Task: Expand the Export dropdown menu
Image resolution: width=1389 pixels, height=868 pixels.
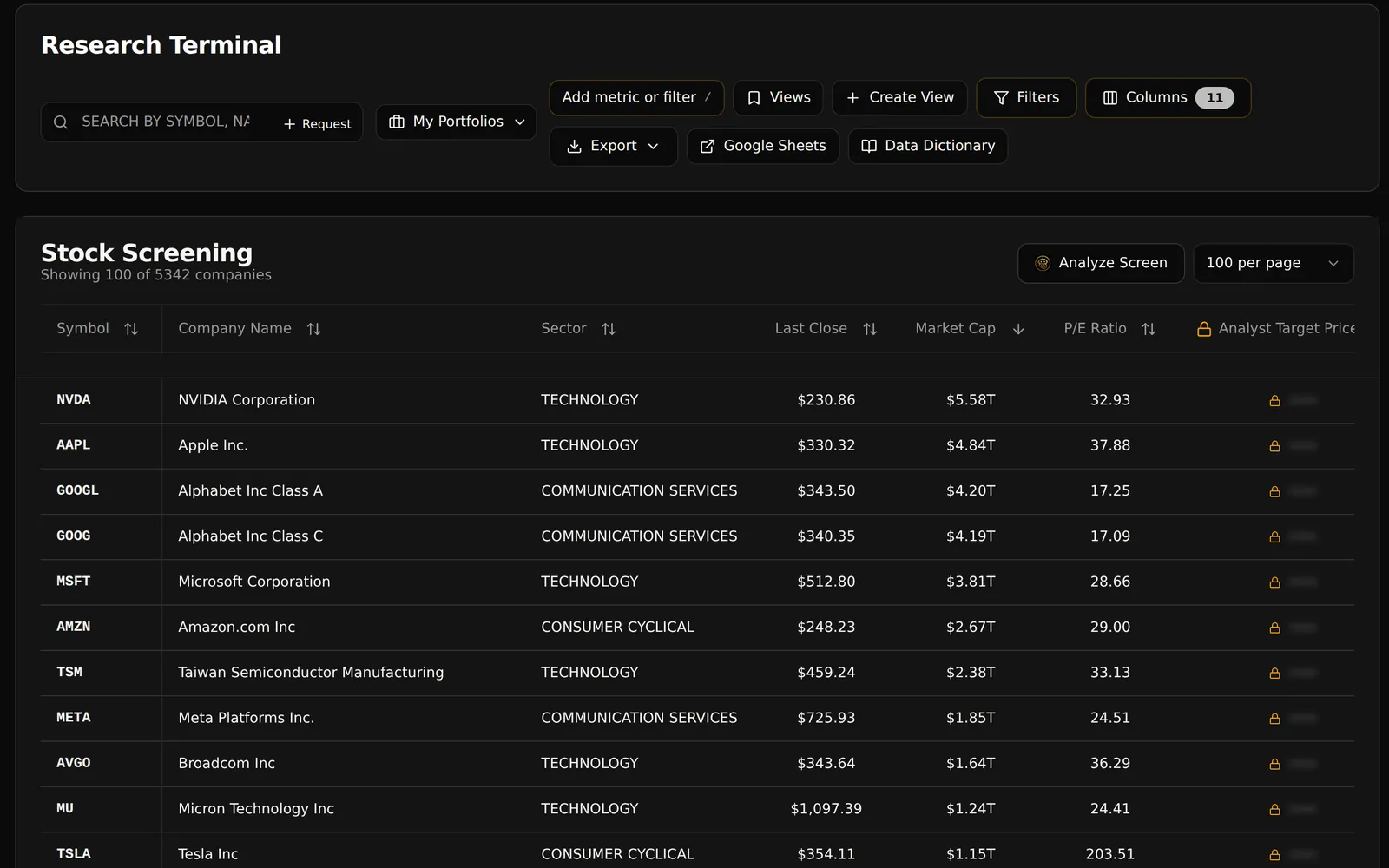Action: click(613, 146)
